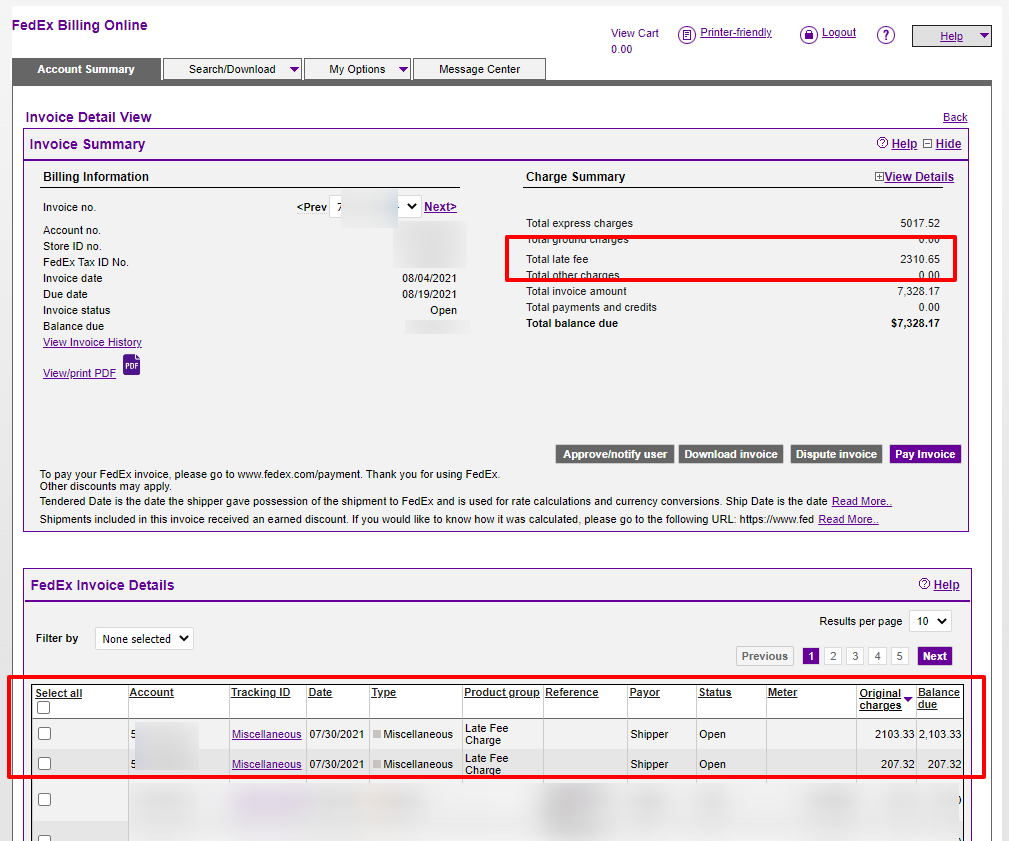Open the PDF document icon
Image resolution: width=1009 pixels, height=841 pixels.
point(131,365)
